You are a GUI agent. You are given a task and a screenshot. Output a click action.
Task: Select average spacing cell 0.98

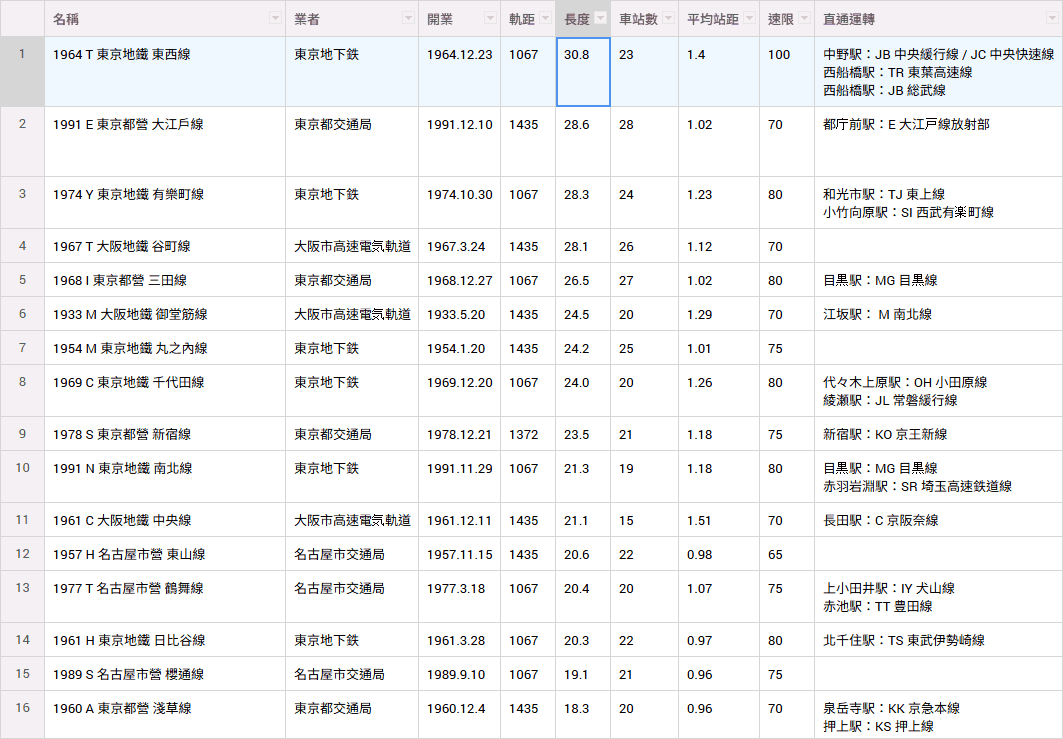coord(719,554)
